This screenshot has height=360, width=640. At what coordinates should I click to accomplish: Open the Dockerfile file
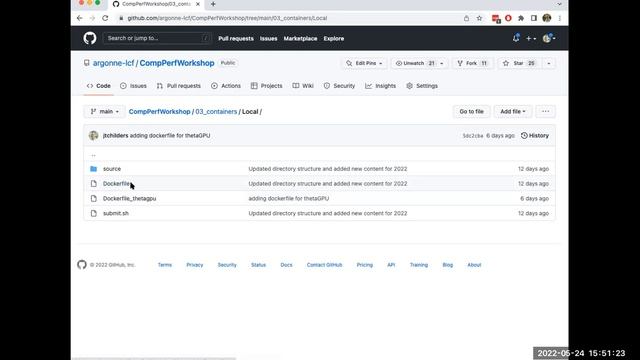point(116,184)
